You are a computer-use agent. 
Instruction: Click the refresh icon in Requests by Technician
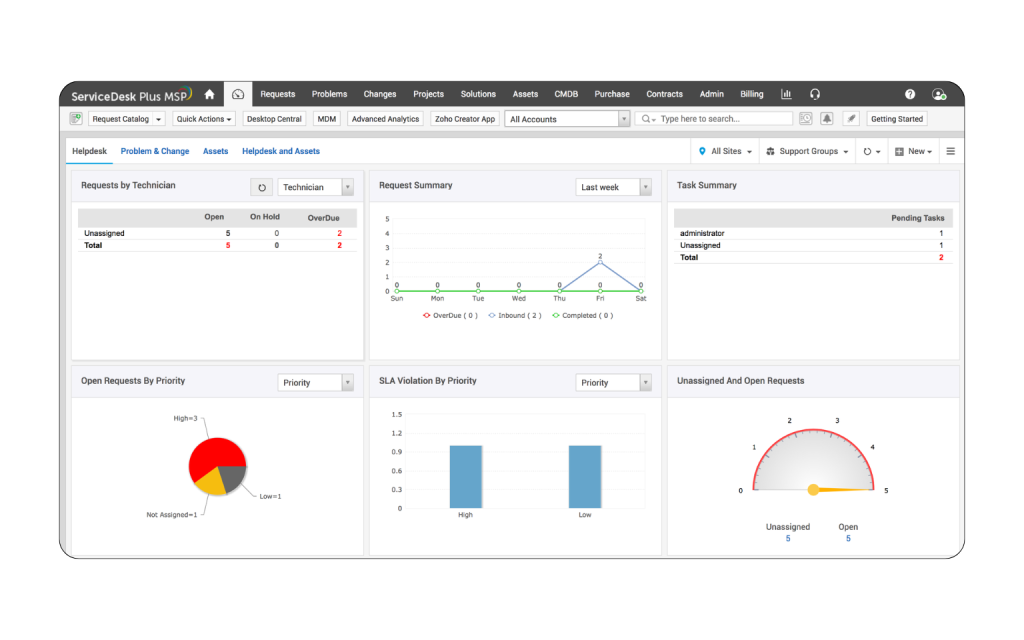coord(262,187)
